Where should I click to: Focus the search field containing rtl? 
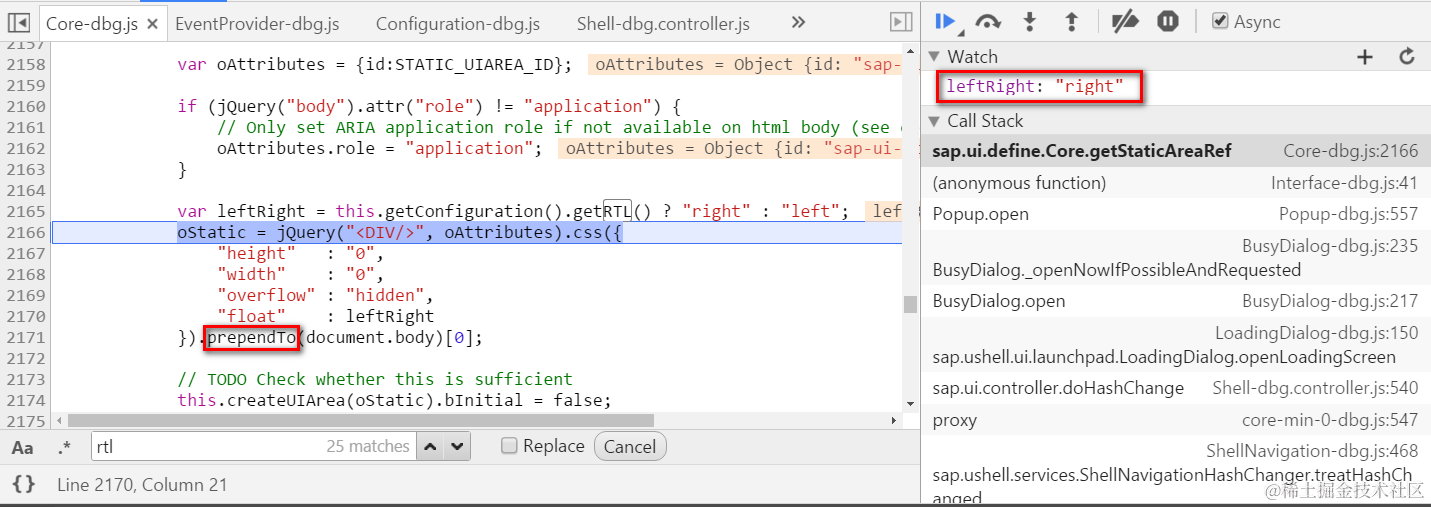[252, 446]
